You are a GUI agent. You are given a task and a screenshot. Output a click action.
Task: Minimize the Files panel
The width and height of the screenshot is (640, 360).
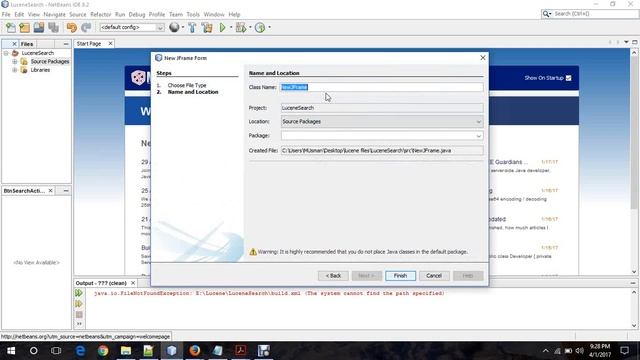[x=66, y=44]
